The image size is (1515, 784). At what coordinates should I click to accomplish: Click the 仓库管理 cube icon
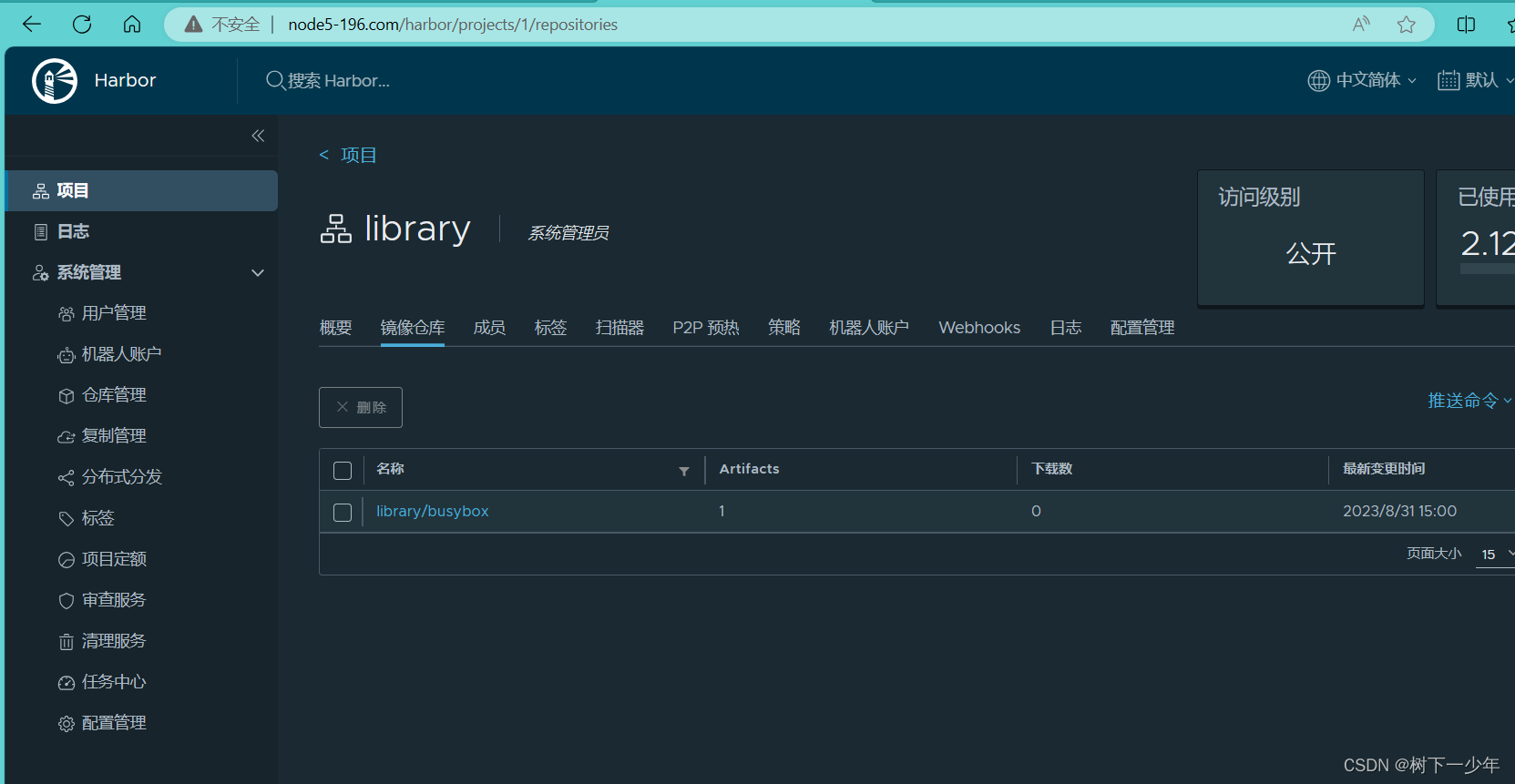coord(67,396)
